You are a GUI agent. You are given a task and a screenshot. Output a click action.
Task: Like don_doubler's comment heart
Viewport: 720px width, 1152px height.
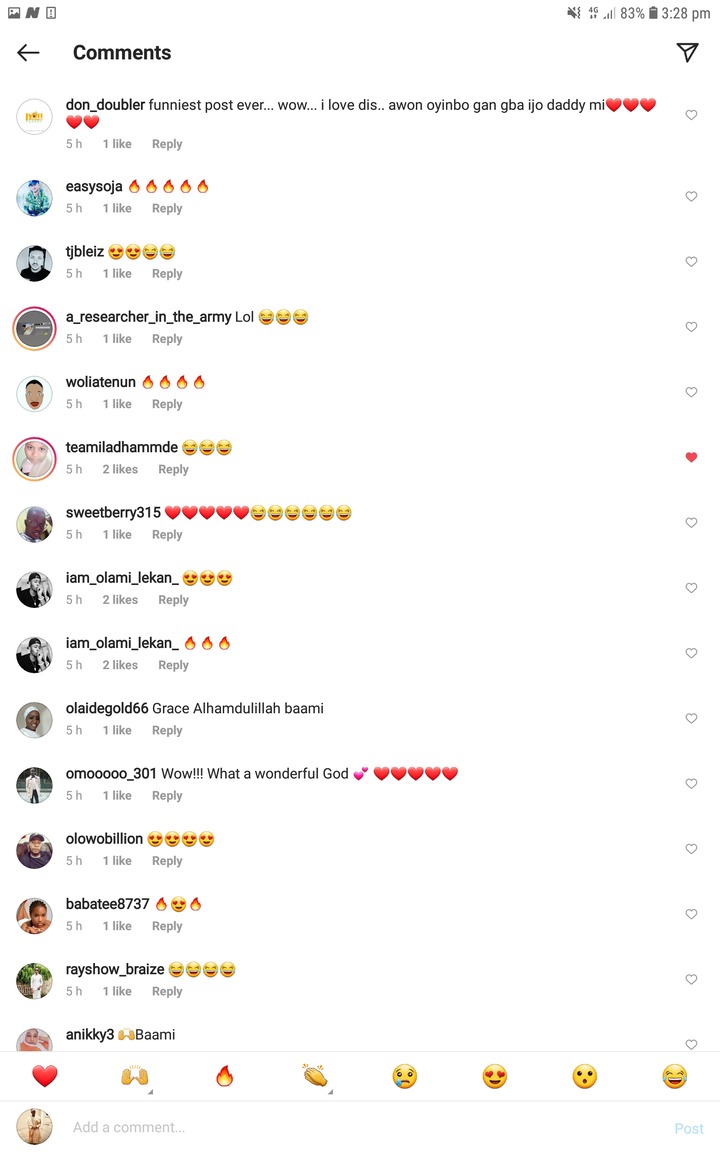click(691, 115)
